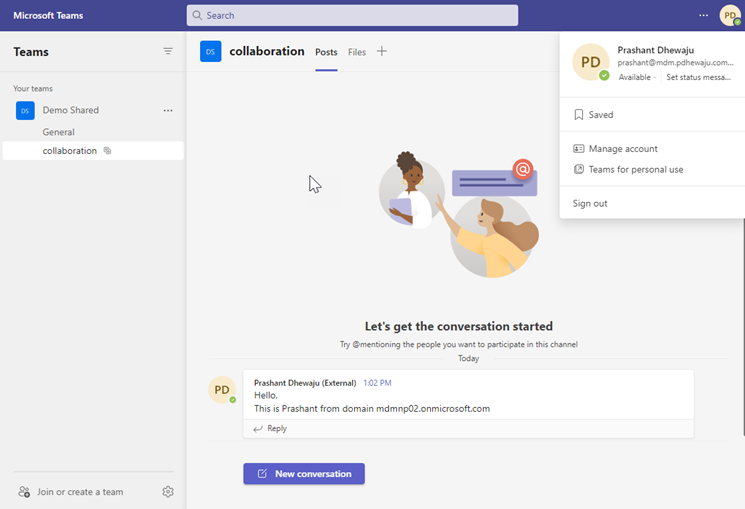Viewport: 745px width, 509px height.
Task: Click the search magnifier icon
Action: (x=197, y=15)
